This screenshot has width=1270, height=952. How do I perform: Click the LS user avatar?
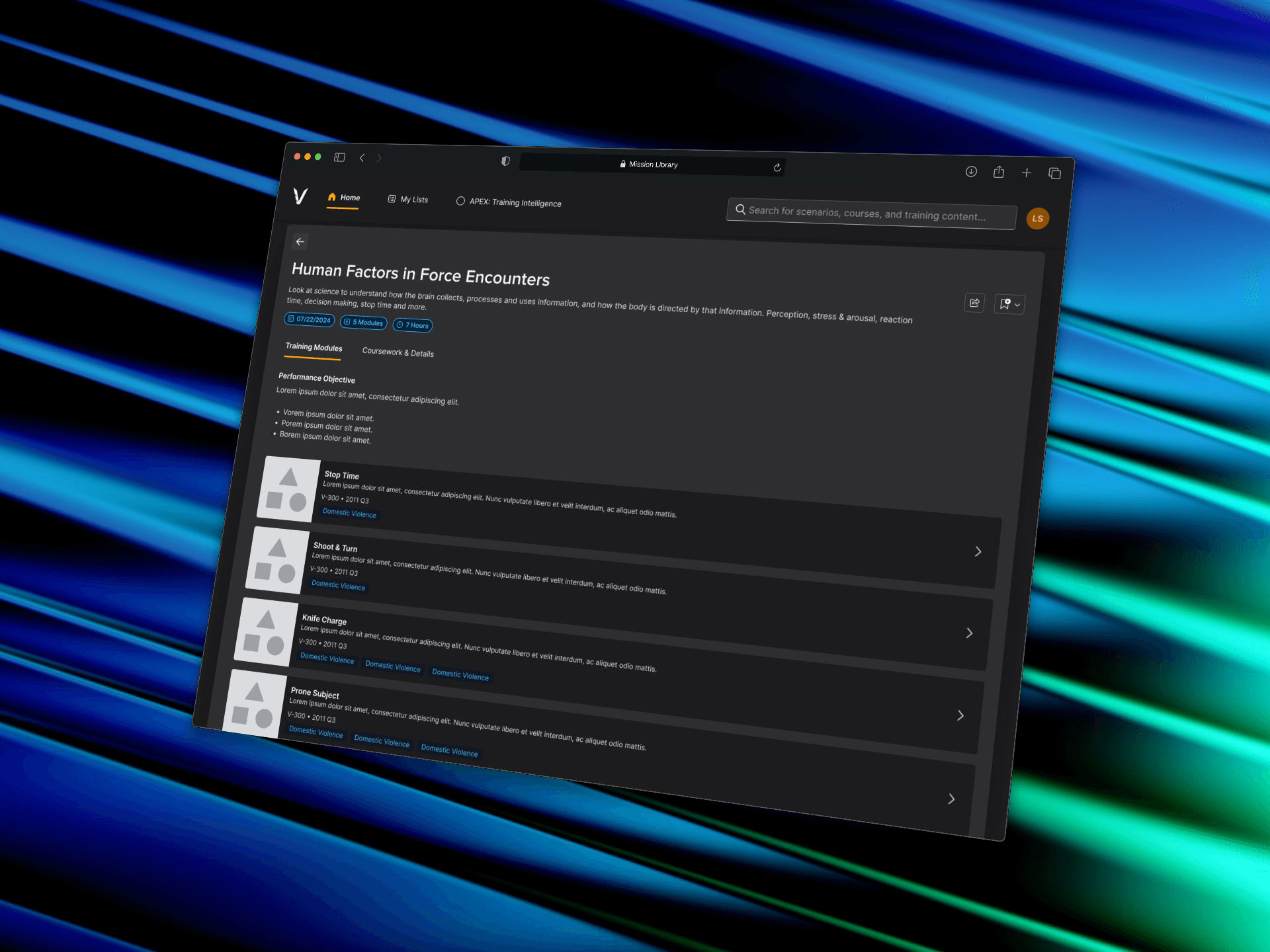point(1037,219)
